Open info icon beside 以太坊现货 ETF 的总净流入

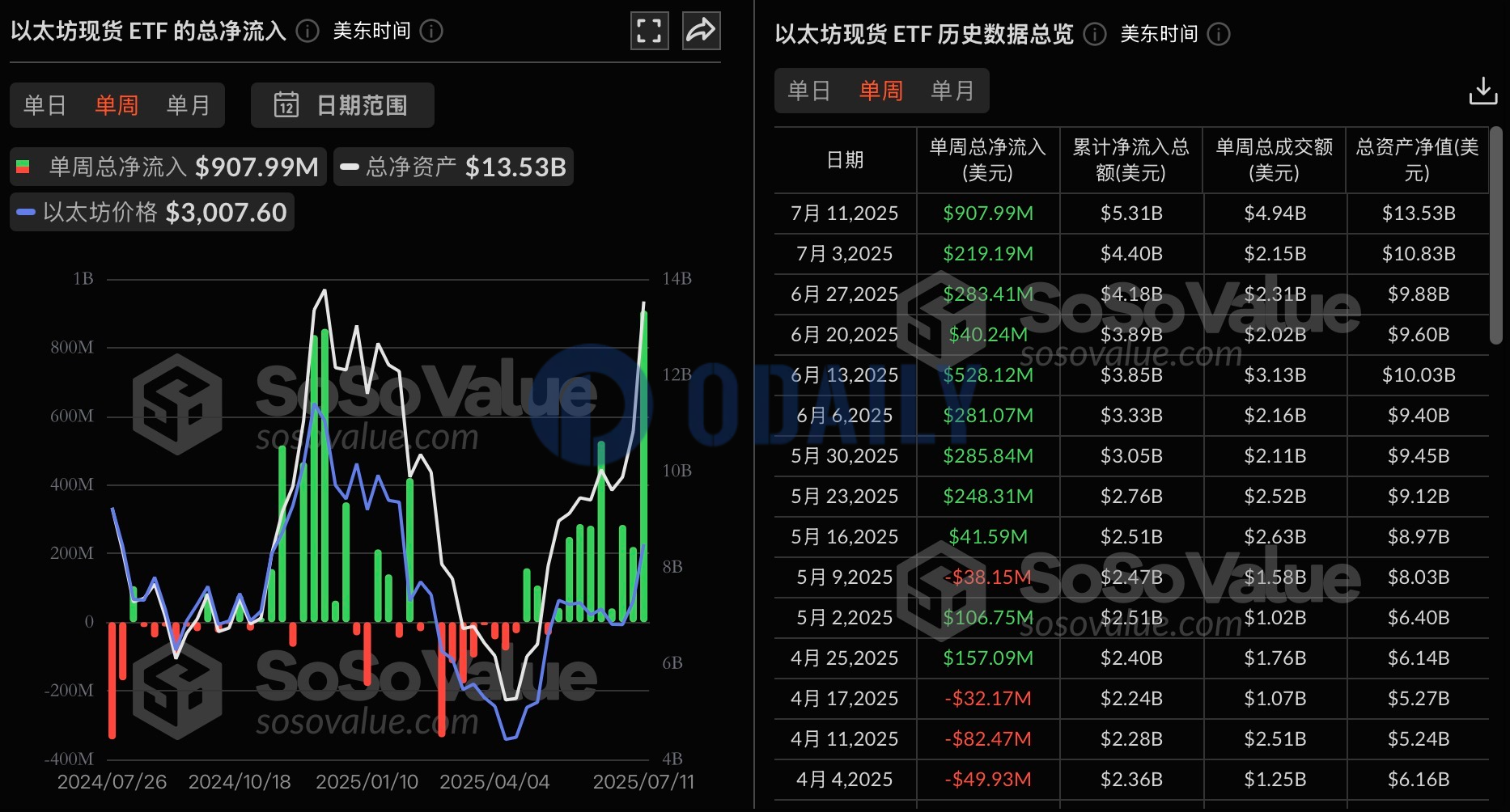tap(308, 32)
